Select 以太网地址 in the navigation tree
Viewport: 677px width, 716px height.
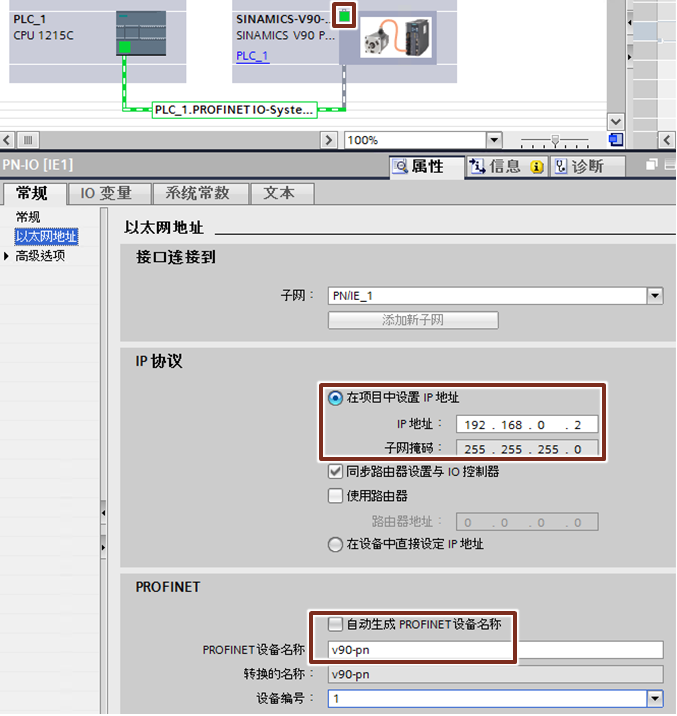[x=46, y=237]
